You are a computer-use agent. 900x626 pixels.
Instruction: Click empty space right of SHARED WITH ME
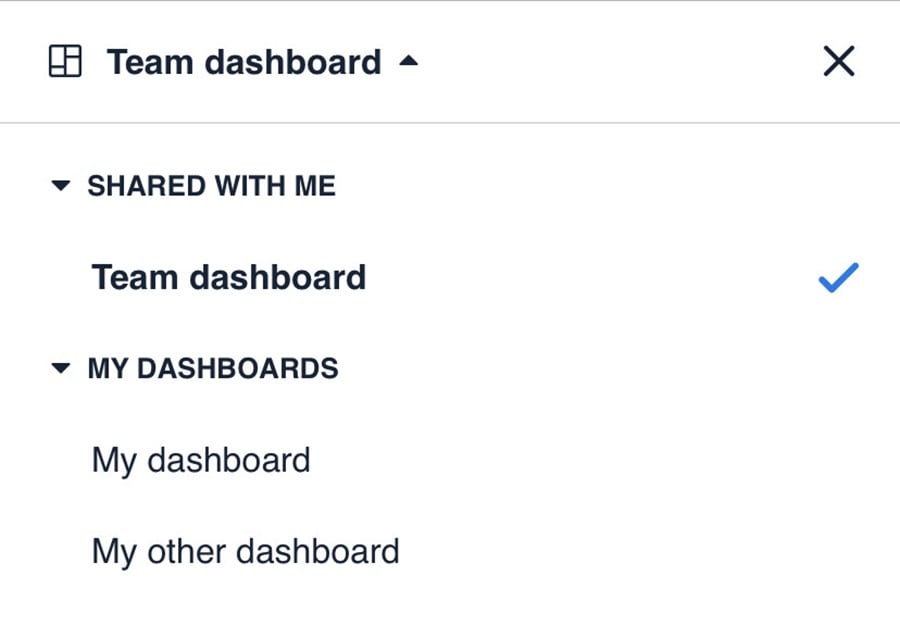[x=600, y=186]
